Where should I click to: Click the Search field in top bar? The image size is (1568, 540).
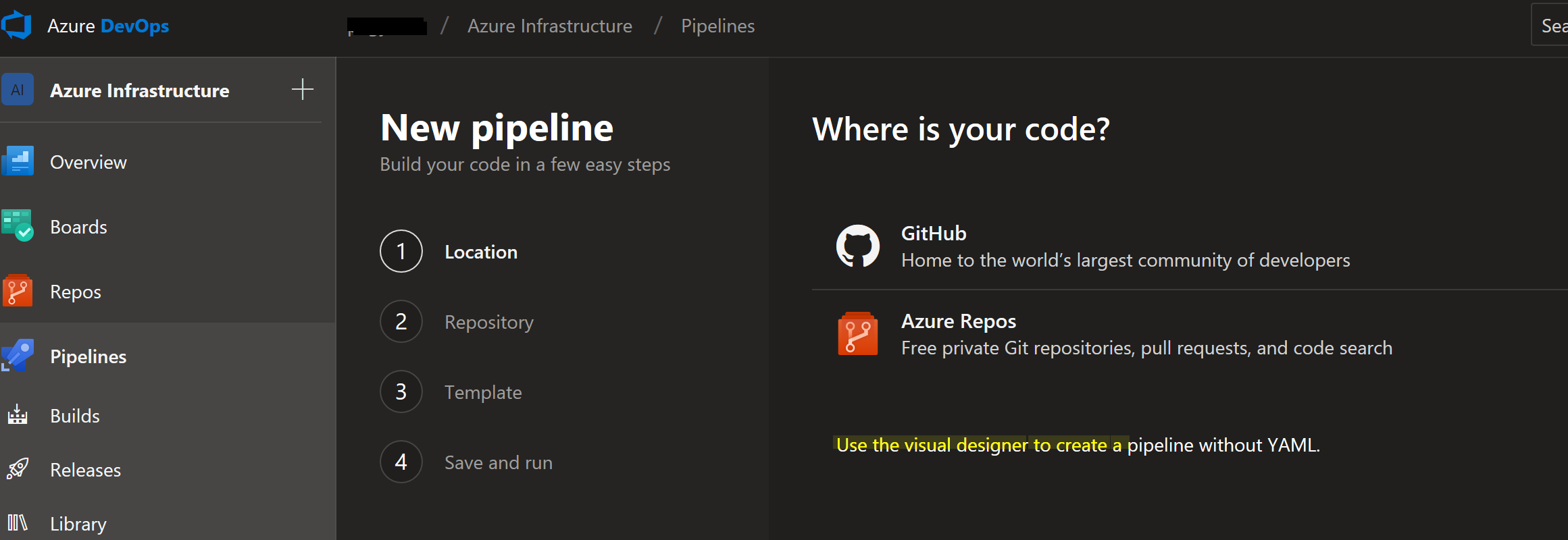pyautogui.click(x=1550, y=26)
